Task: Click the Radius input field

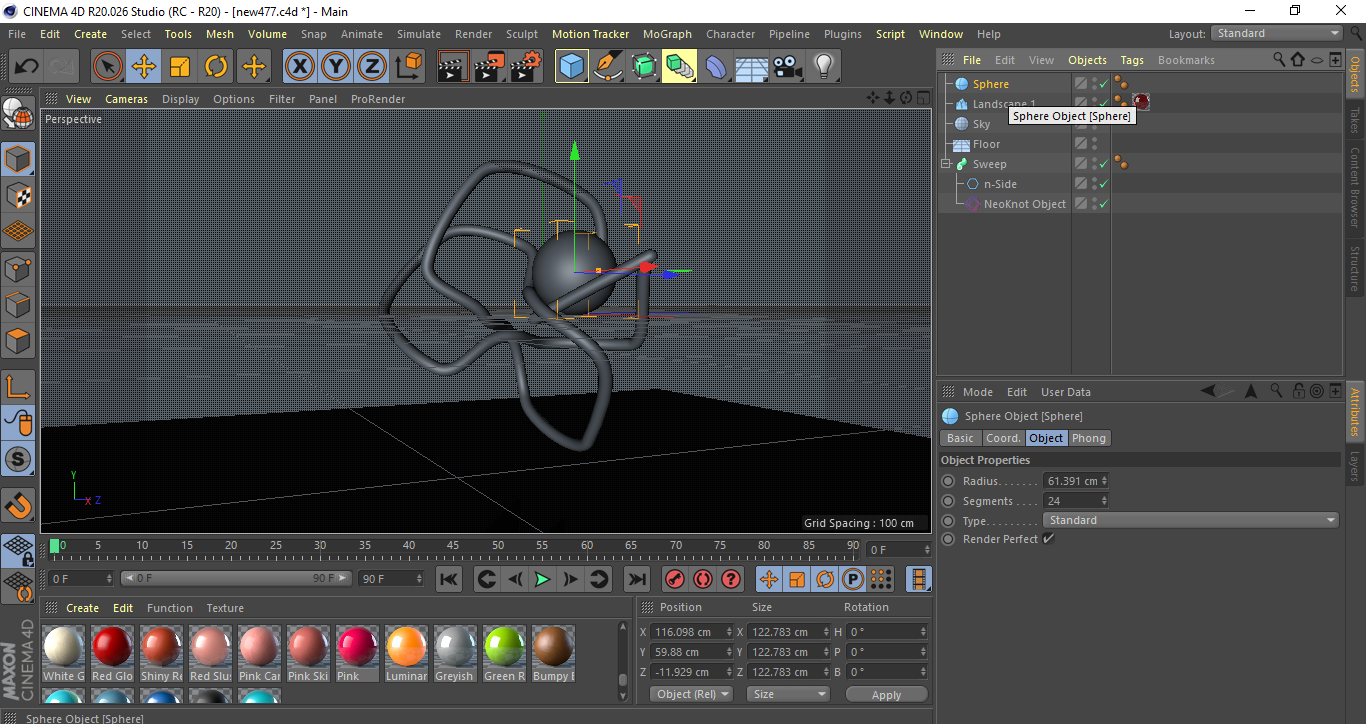Action: pos(1076,481)
